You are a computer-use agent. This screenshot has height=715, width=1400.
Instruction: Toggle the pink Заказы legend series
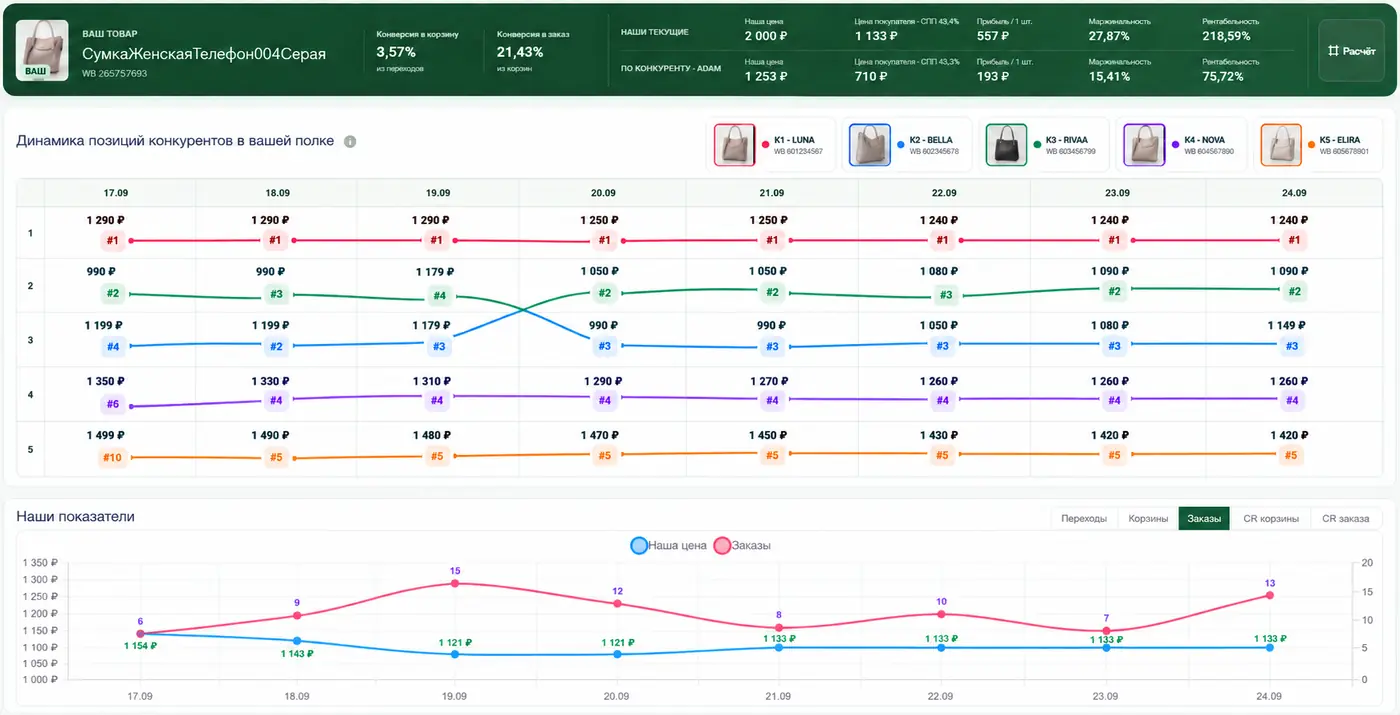click(742, 545)
